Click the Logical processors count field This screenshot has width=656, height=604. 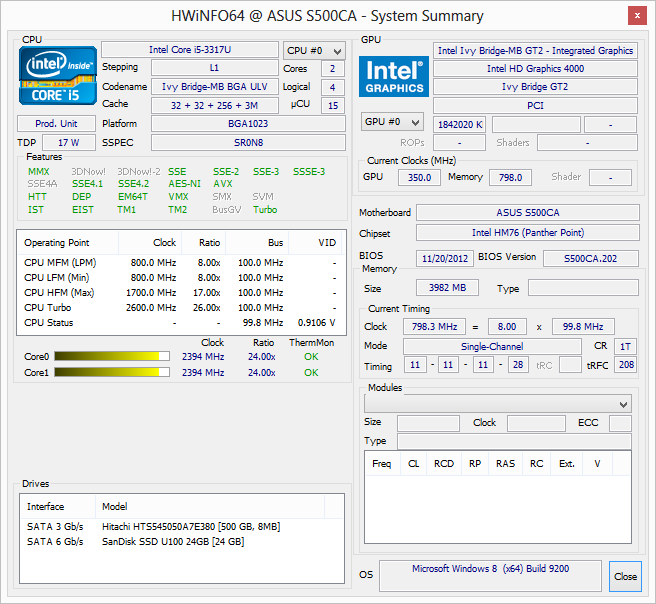pyautogui.click(x=333, y=87)
